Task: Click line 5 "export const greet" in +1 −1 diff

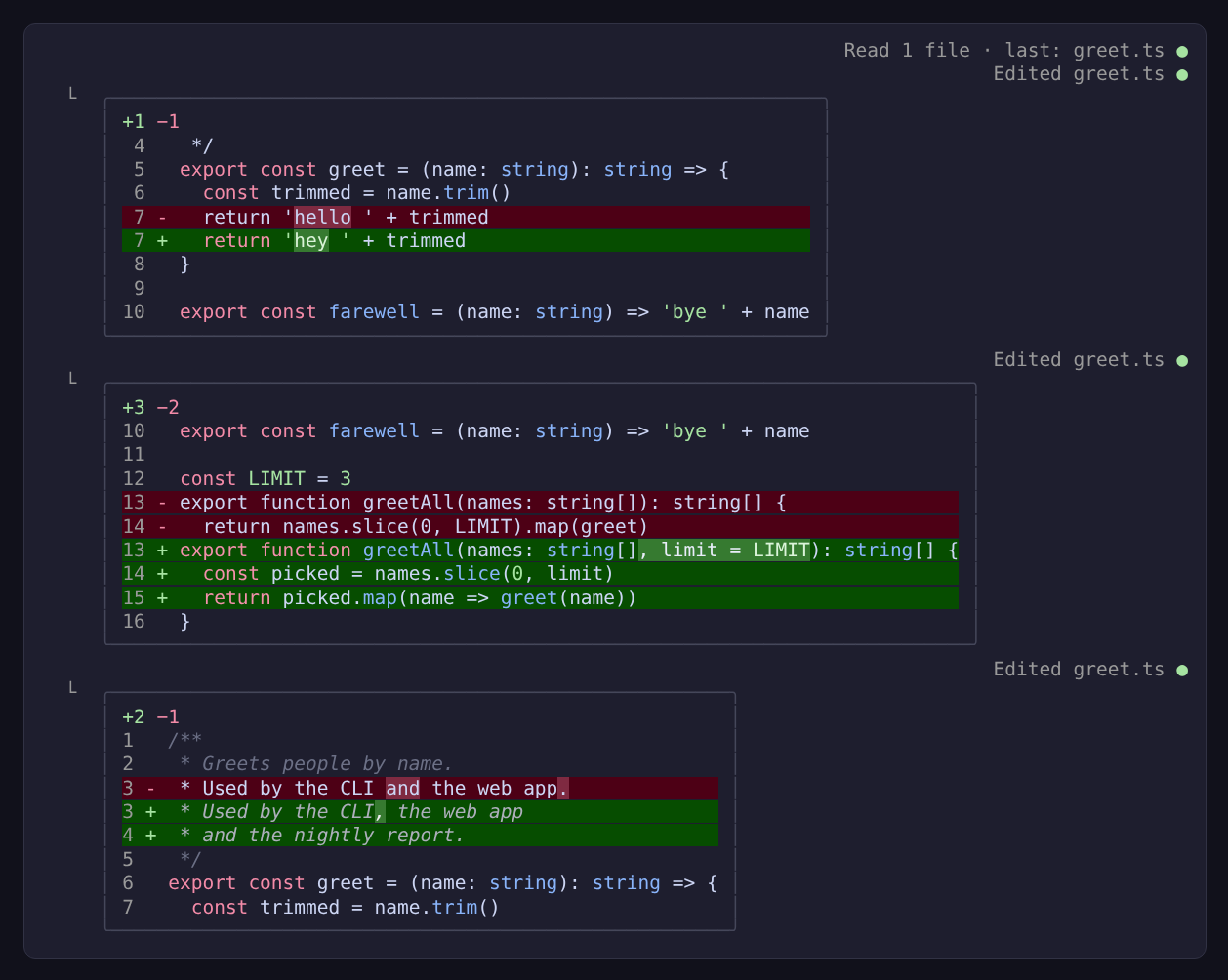Action: pyautogui.click(x=454, y=169)
